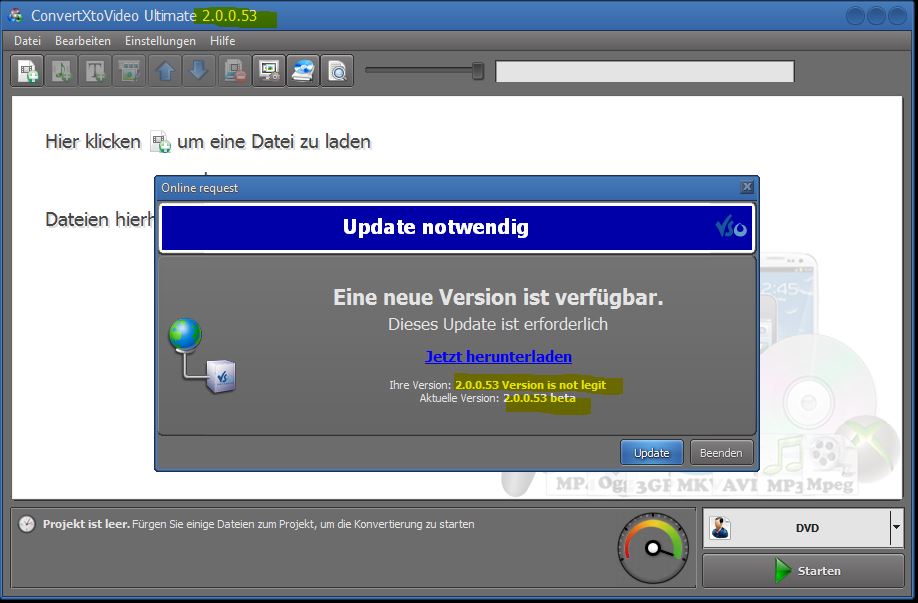
Task: Click the blue move up arrow icon
Action: point(165,71)
